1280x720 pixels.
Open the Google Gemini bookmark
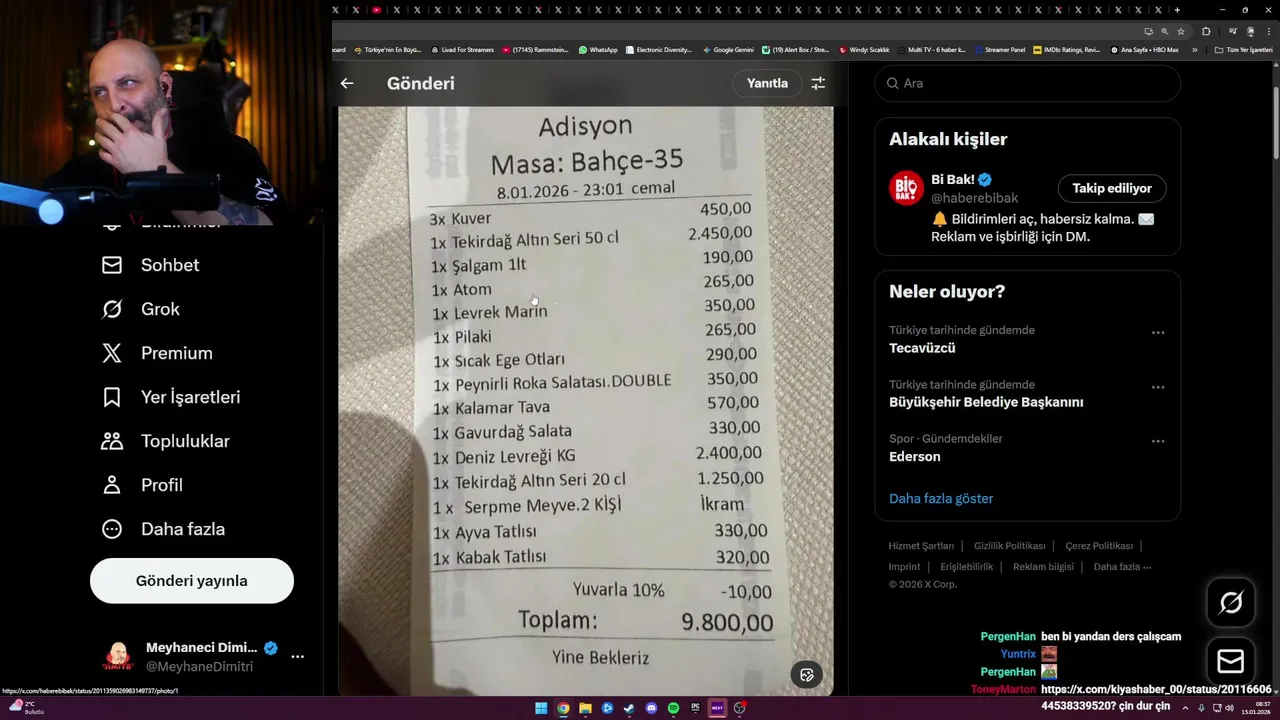728,49
